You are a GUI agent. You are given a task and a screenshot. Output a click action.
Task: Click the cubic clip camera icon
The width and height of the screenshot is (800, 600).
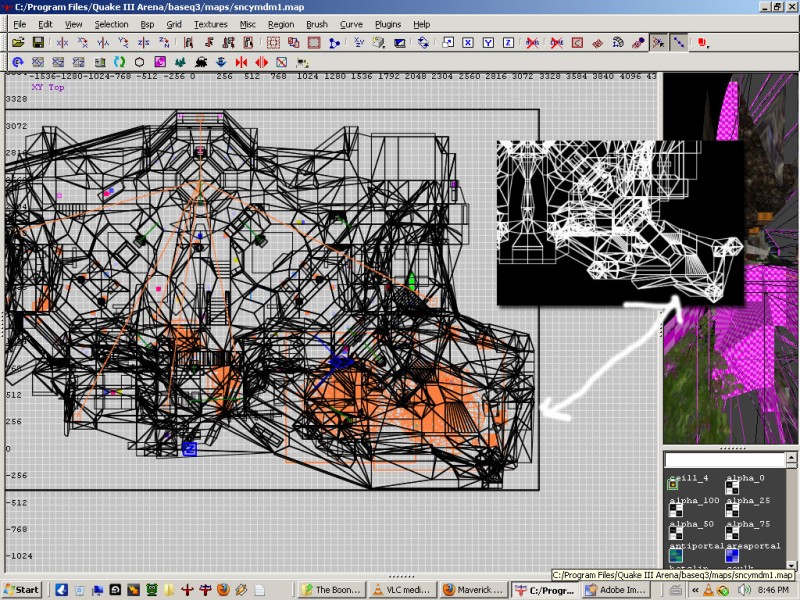[x=399, y=43]
